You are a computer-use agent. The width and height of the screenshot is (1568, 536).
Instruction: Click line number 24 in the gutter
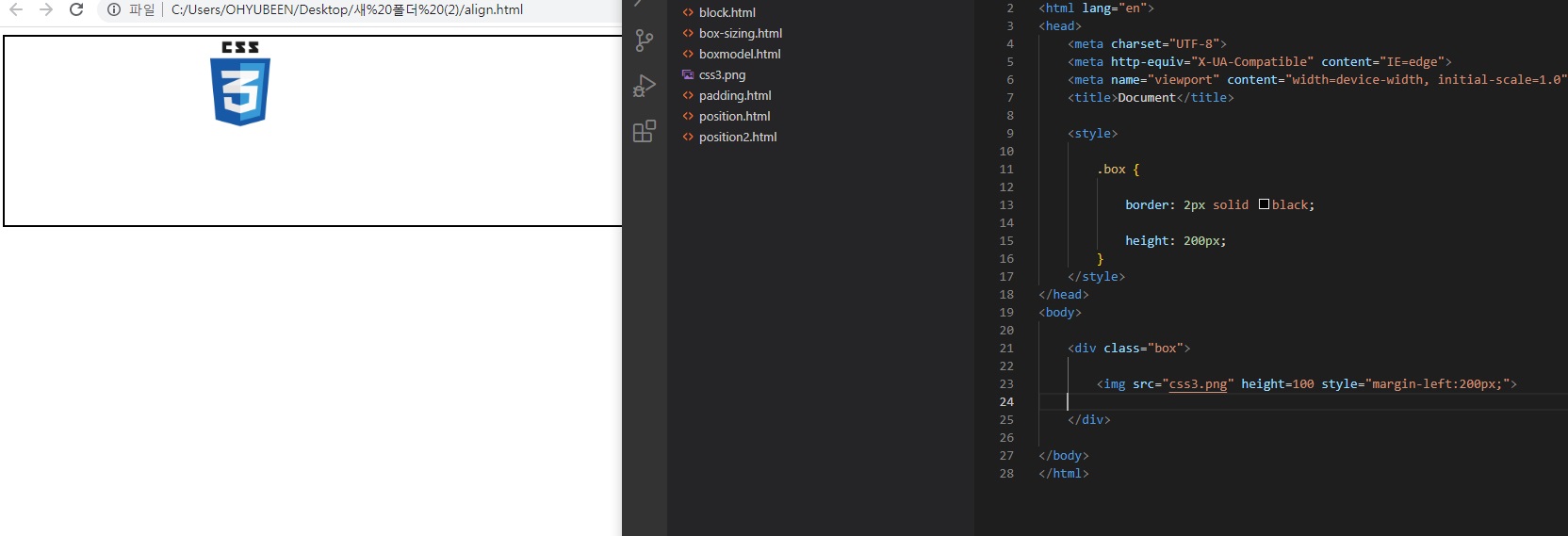(x=1006, y=401)
